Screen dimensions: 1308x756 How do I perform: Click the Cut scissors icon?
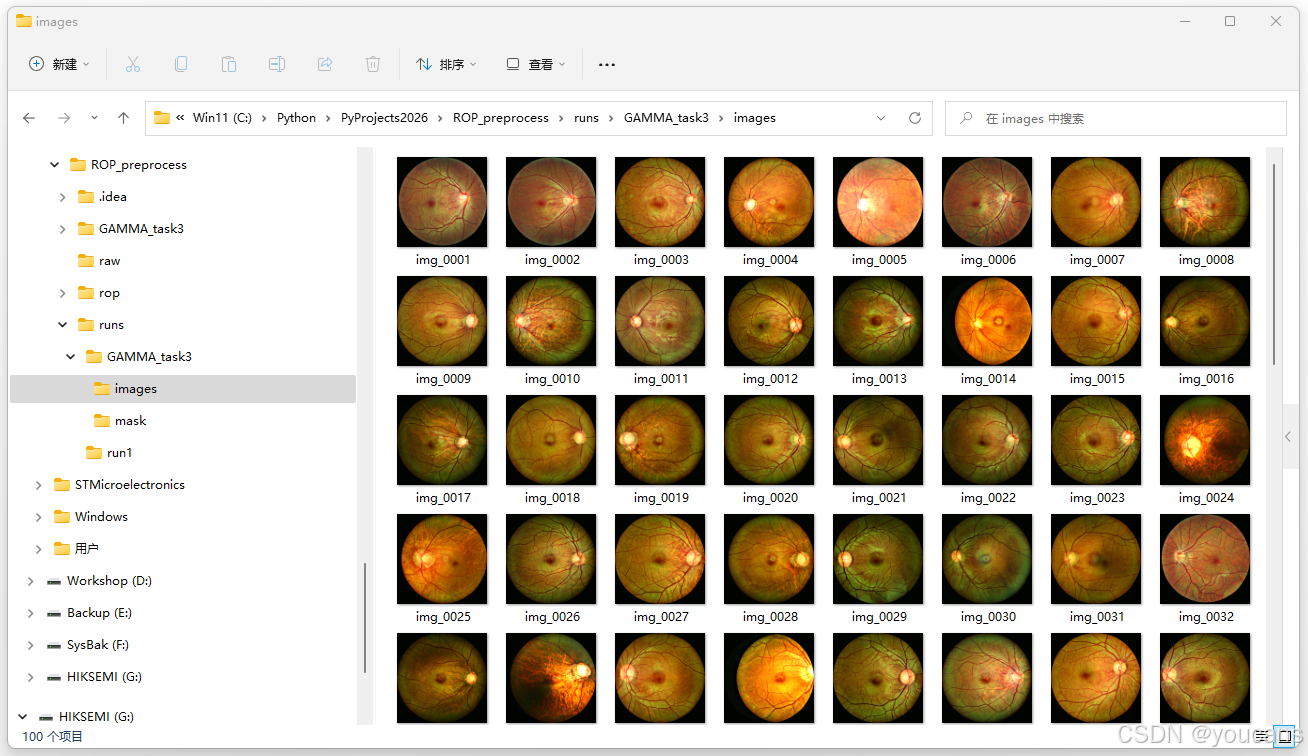(x=133, y=64)
